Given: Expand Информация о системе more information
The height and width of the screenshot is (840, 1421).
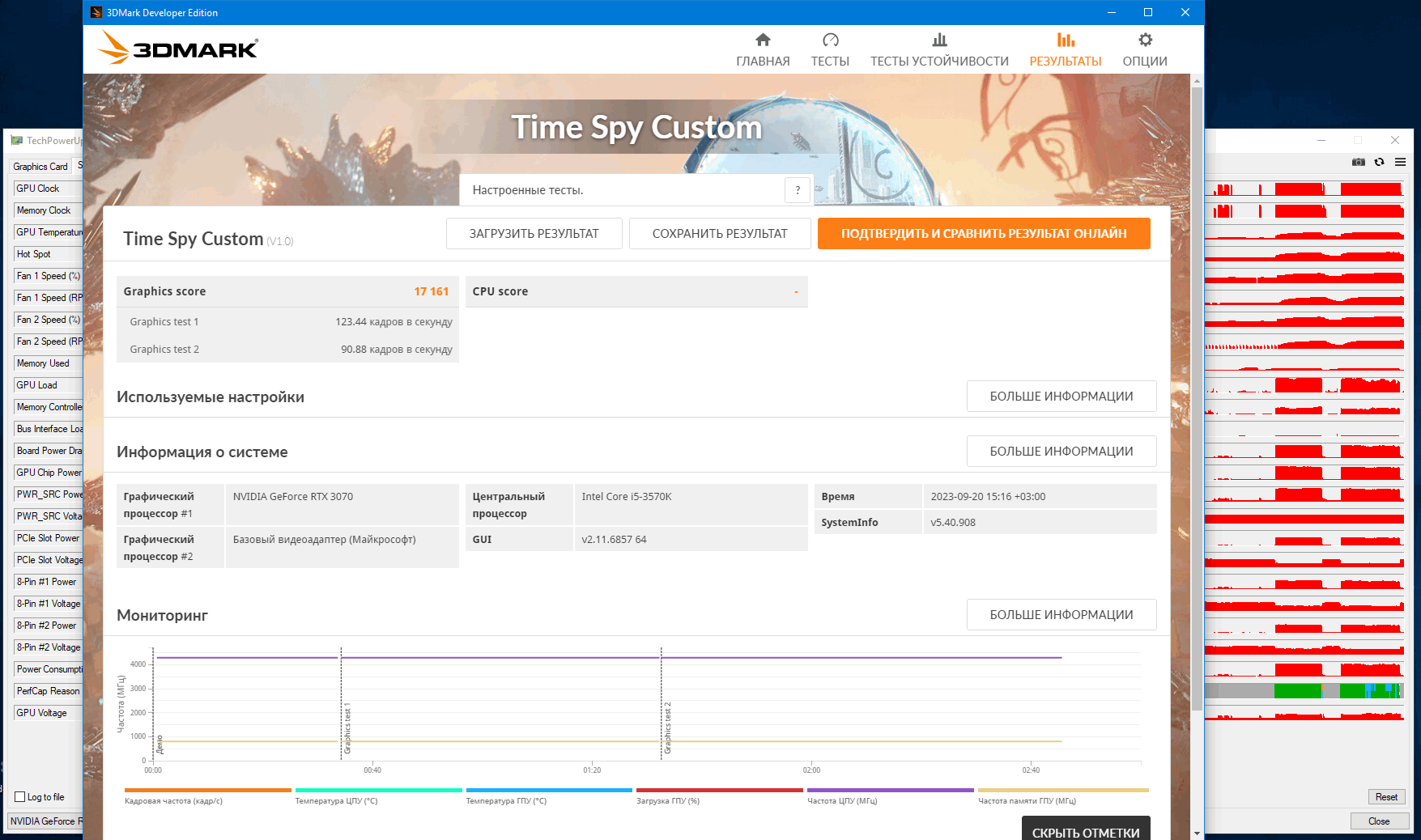Looking at the screenshot, I should (1061, 452).
